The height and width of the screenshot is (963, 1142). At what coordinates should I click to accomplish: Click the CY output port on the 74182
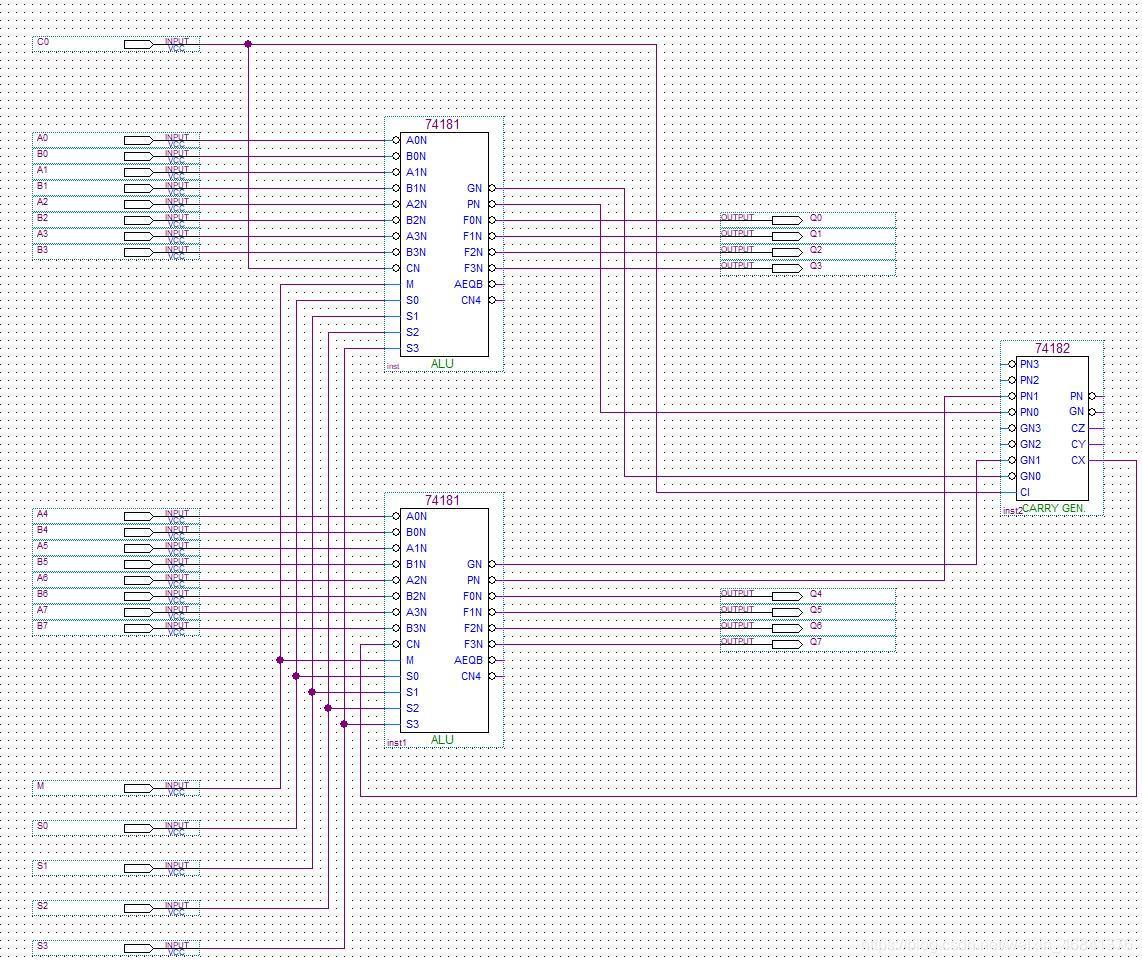pos(1078,444)
